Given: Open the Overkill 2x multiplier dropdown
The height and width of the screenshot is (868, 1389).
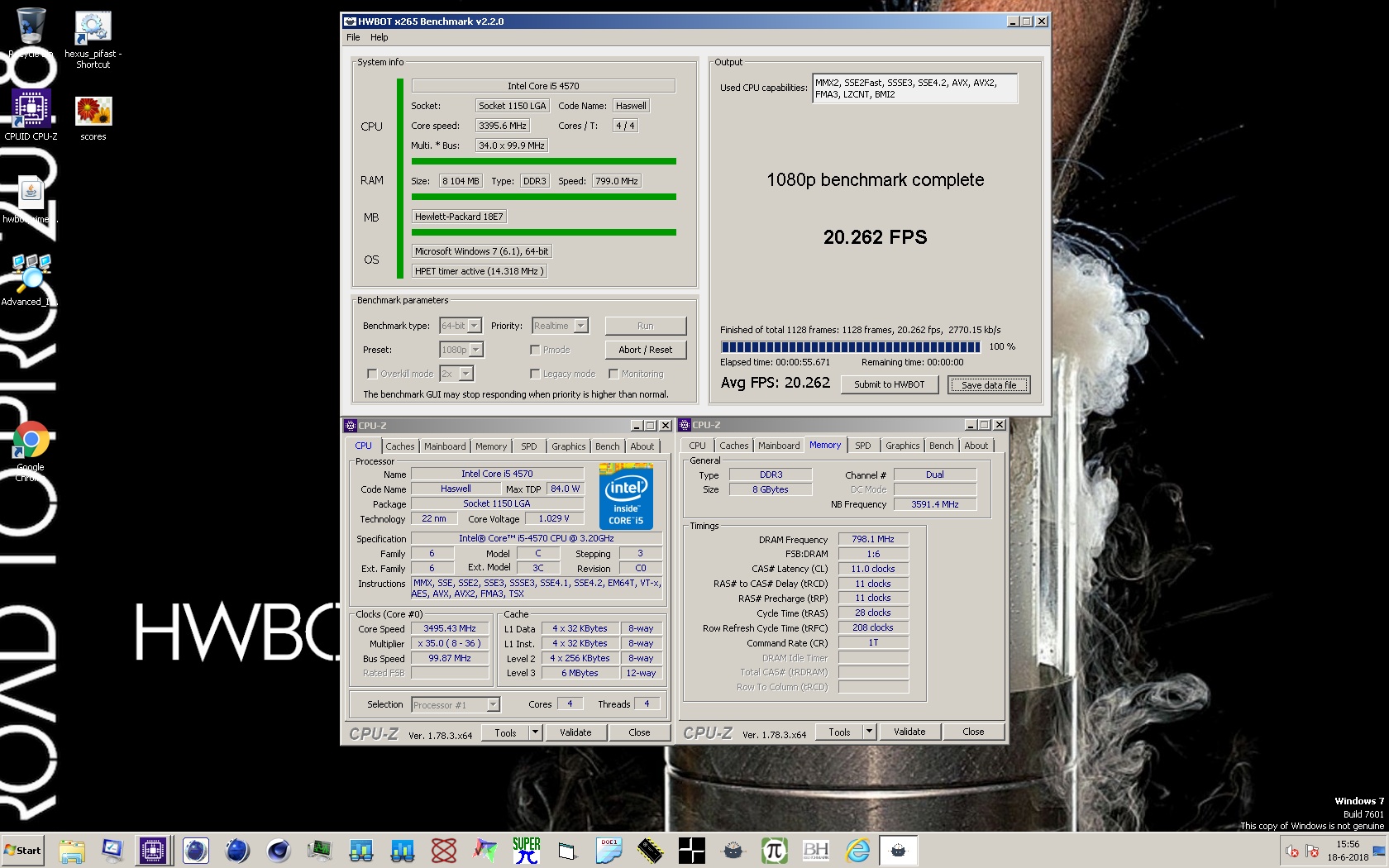Looking at the screenshot, I should pos(456,374).
